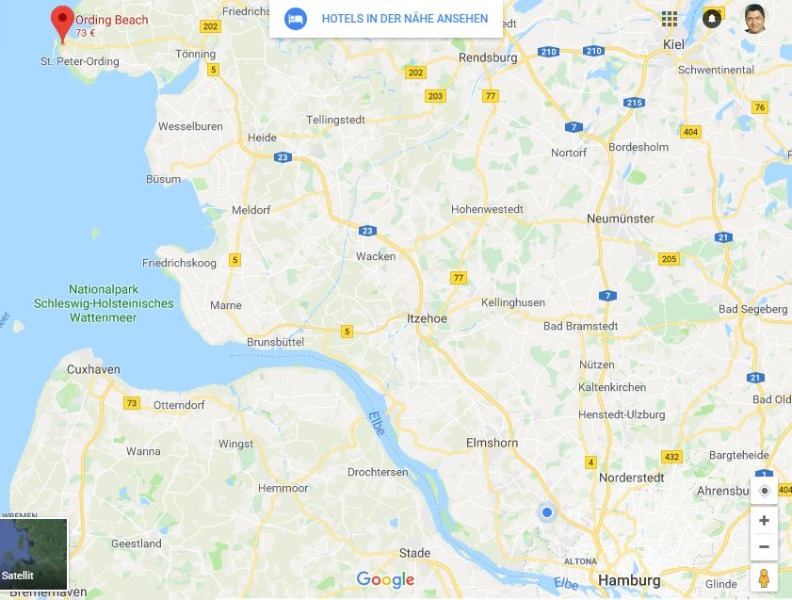
Task: Click the Nationalpark Schleswig-Holsteinisches Wattenmeer label
Action: click(x=104, y=304)
